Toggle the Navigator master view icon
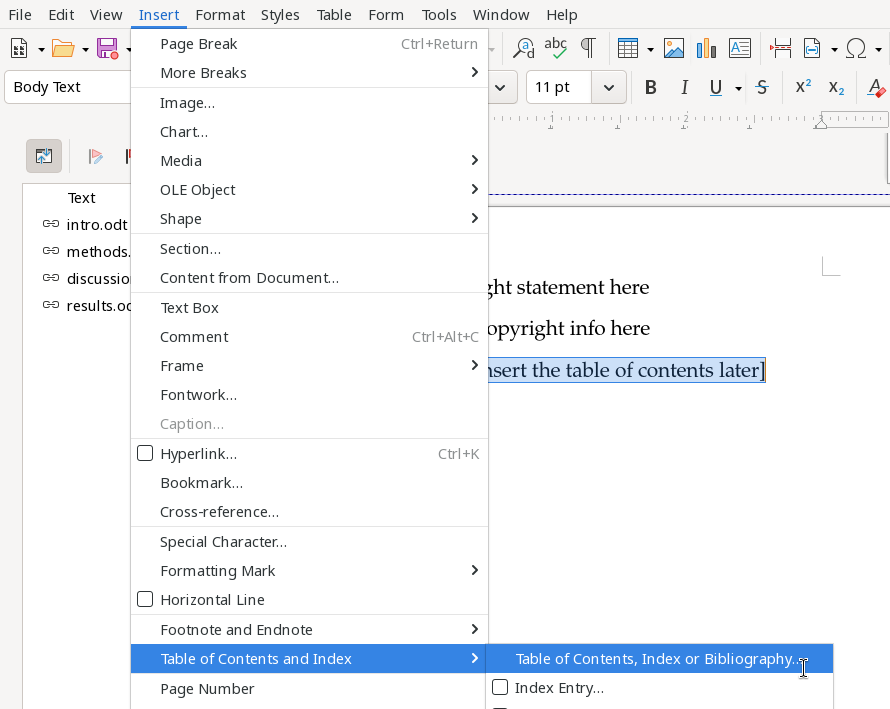This screenshot has height=709, width=890. point(44,156)
